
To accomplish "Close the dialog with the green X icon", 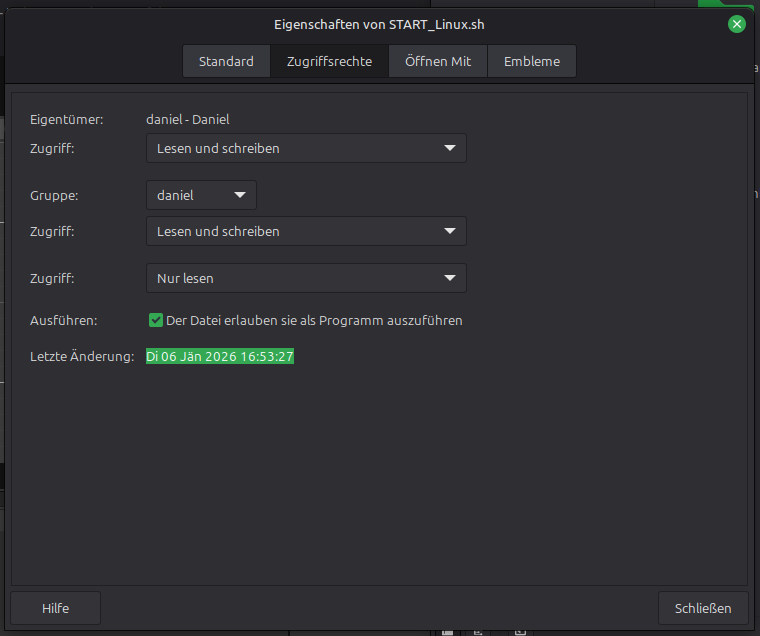I will point(737,24).
